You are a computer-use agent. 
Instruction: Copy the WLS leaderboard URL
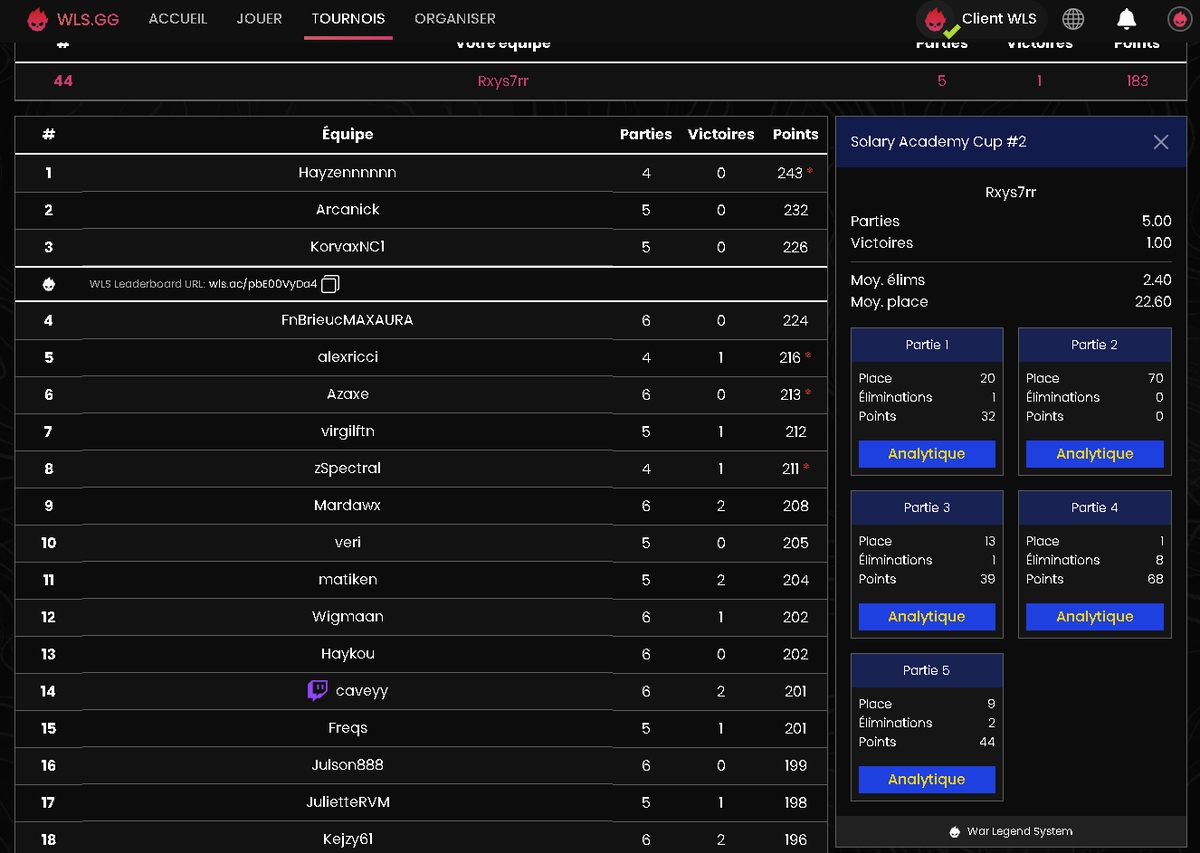tap(331, 284)
